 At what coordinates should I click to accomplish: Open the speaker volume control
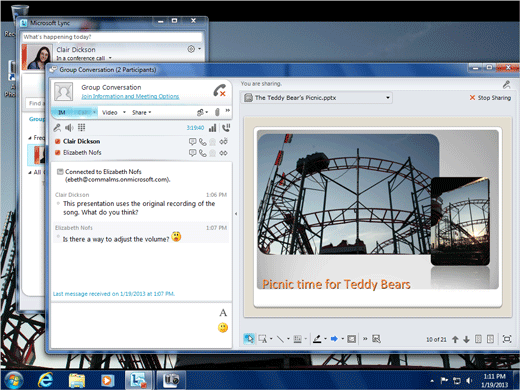point(69,128)
